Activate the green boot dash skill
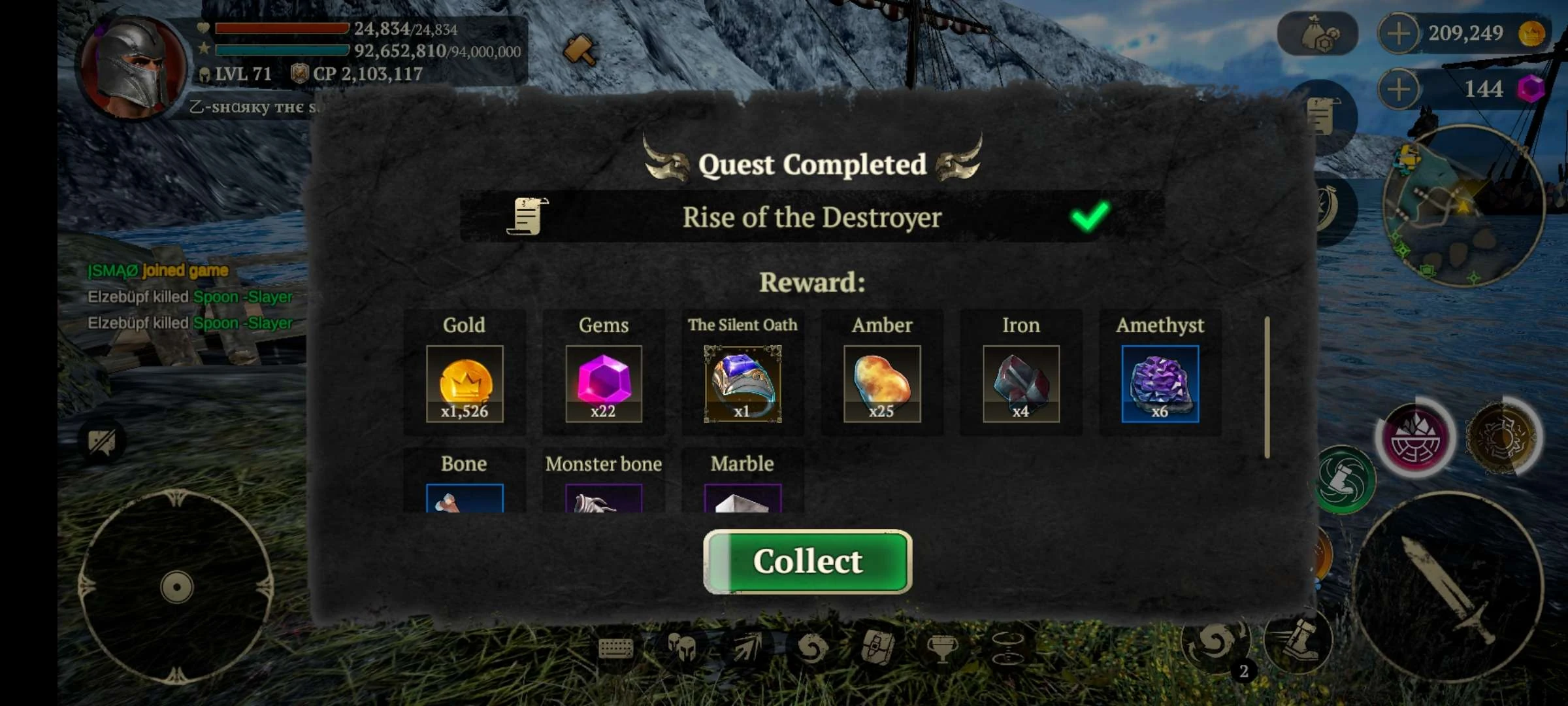1568x706 pixels. point(1345,480)
